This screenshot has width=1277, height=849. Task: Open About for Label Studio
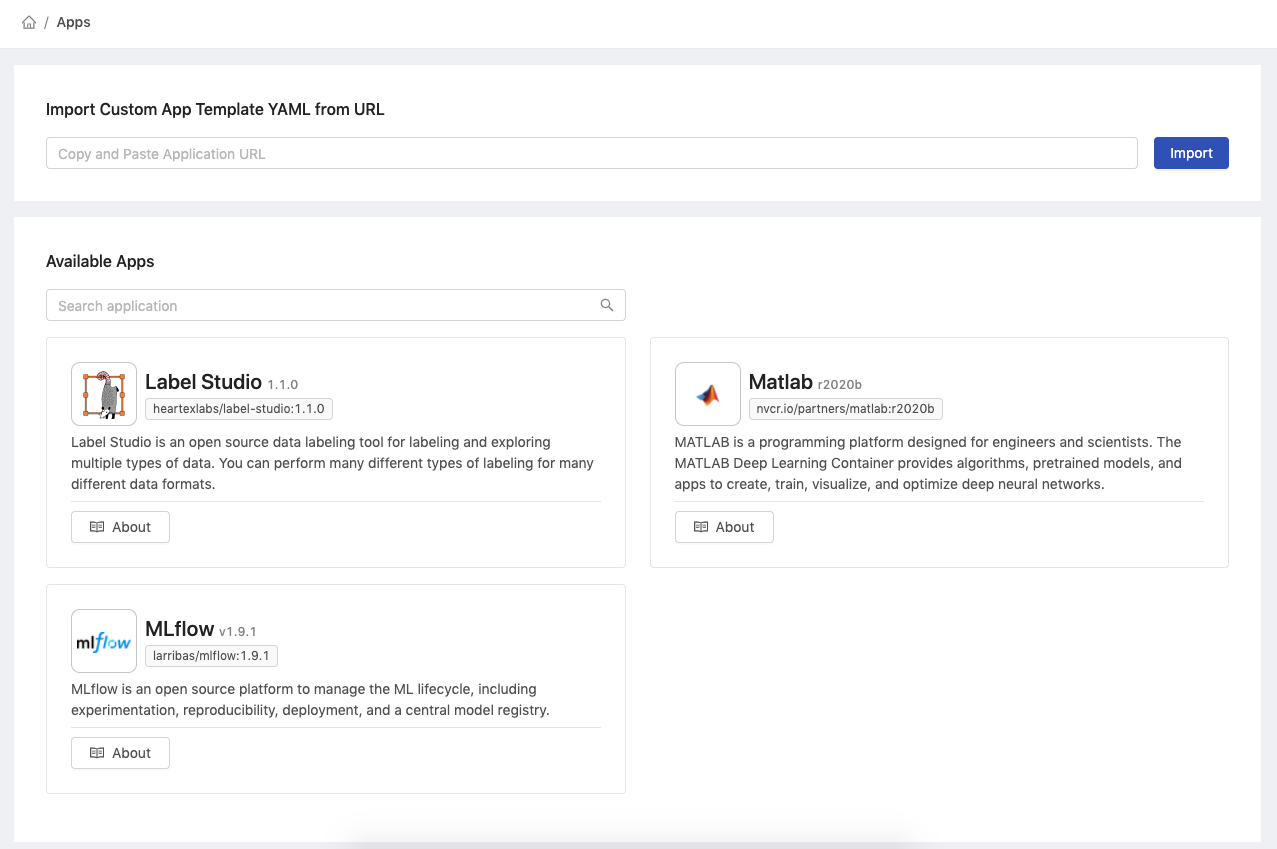(x=120, y=527)
